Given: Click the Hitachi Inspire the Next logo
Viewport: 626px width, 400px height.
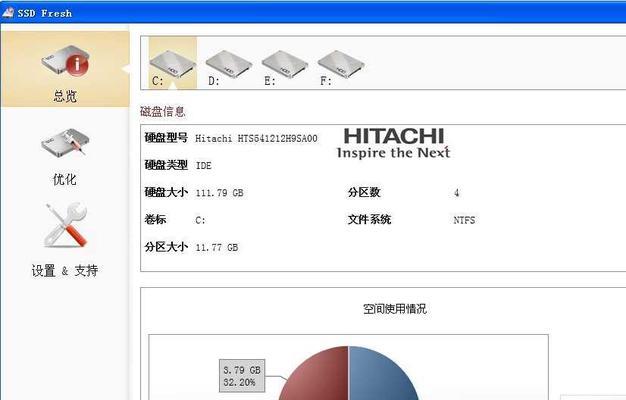Looking at the screenshot, I should 393,143.
